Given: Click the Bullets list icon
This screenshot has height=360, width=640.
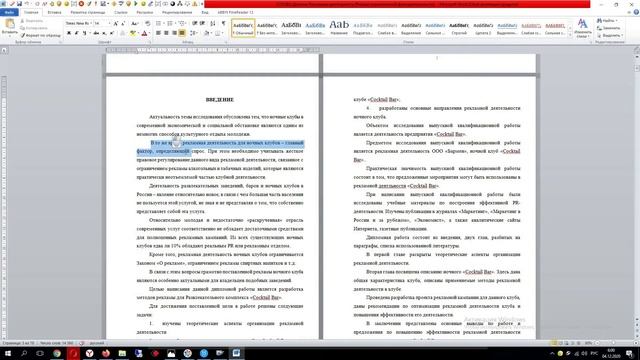Looking at the screenshot, I should [159, 24].
